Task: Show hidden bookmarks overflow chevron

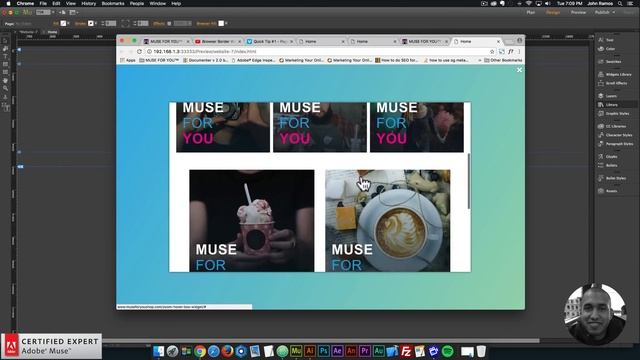Action: coord(480,60)
